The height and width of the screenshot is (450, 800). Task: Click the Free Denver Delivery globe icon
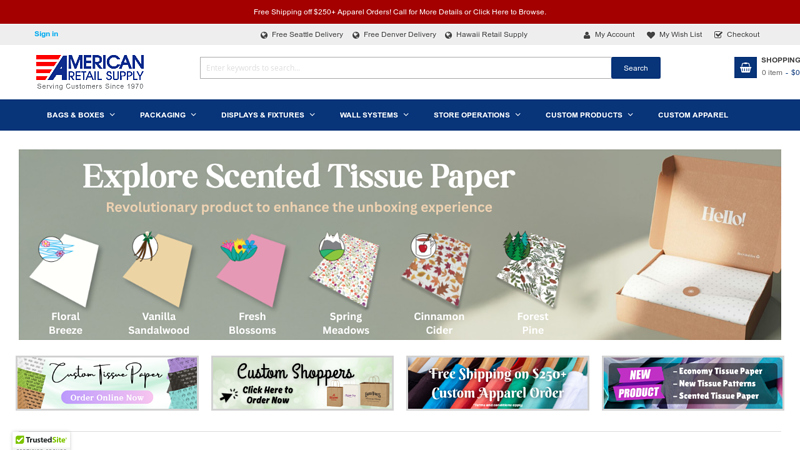[x=356, y=35]
